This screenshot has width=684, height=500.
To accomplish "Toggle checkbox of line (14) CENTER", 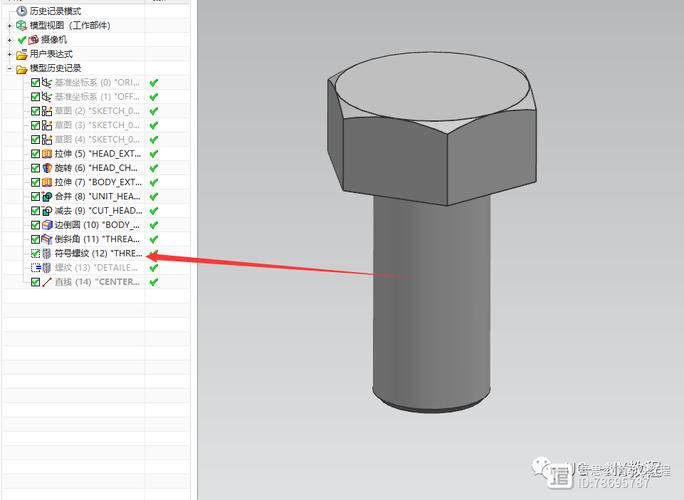I will pyautogui.click(x=36, y=282).
